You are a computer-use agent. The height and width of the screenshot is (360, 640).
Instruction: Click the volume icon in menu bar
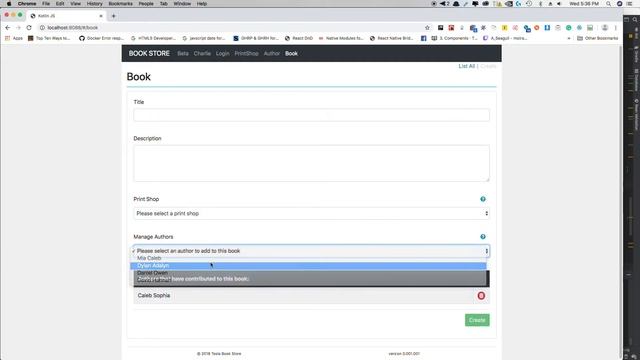(559, 4)
